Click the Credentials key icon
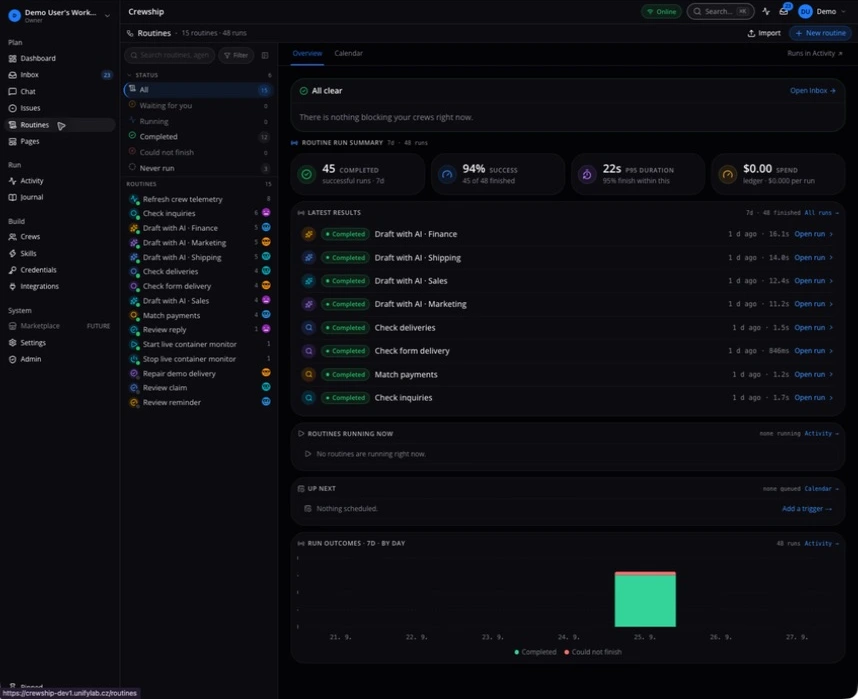The width and height of the screenshot is (858, 699). 13,270
